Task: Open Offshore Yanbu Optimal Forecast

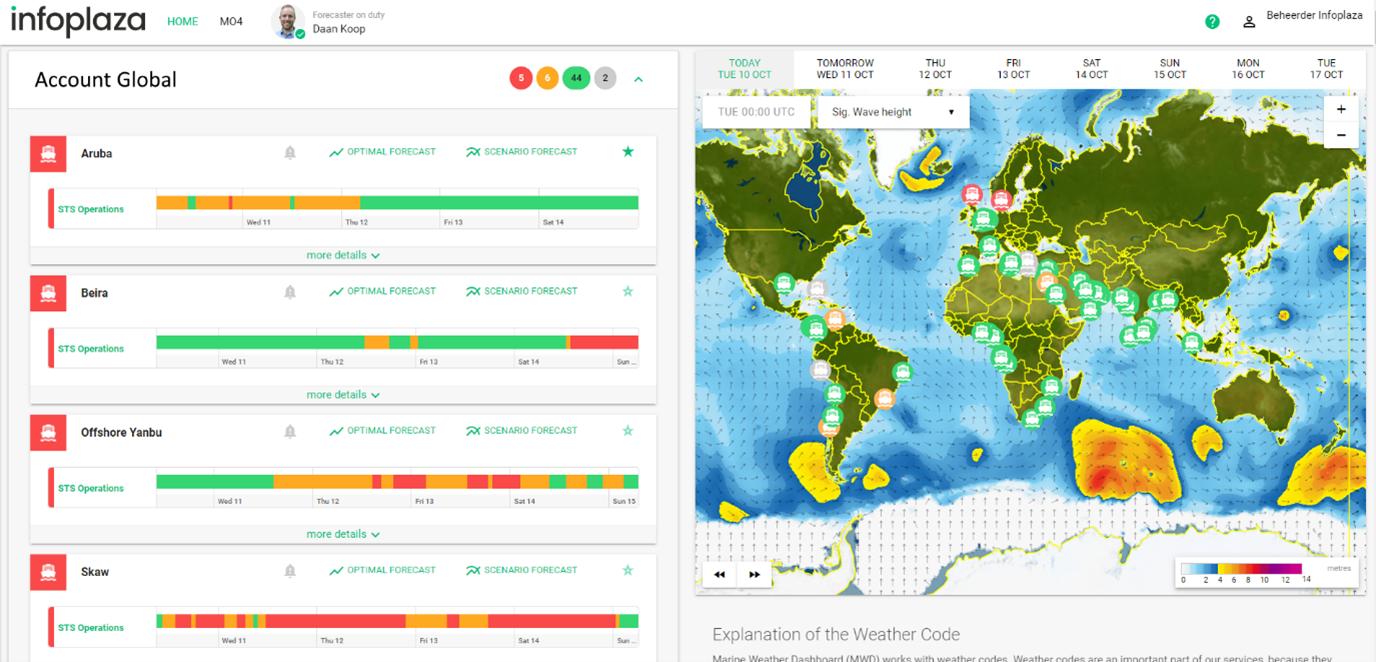Action: point(382,431)
